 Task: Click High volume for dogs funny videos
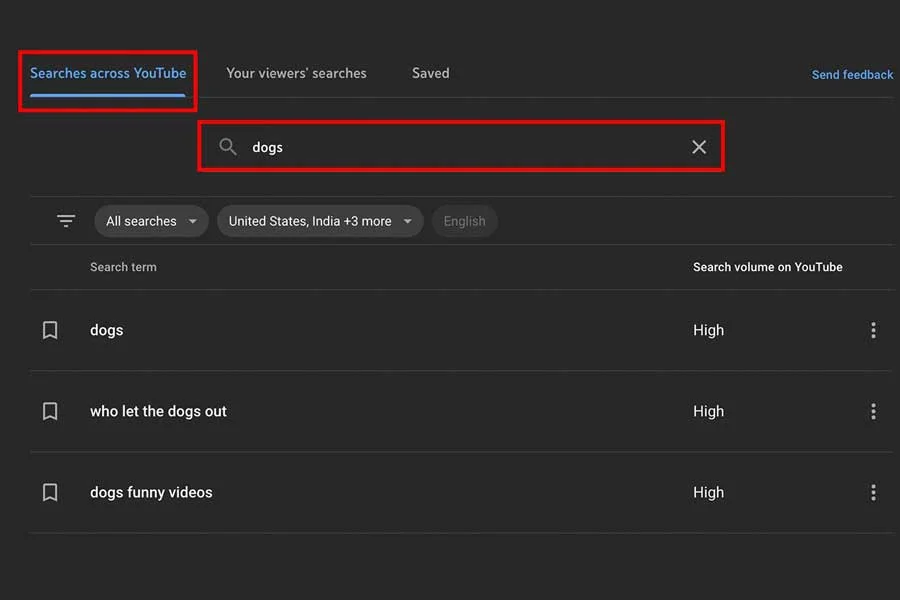click(708, 493)
